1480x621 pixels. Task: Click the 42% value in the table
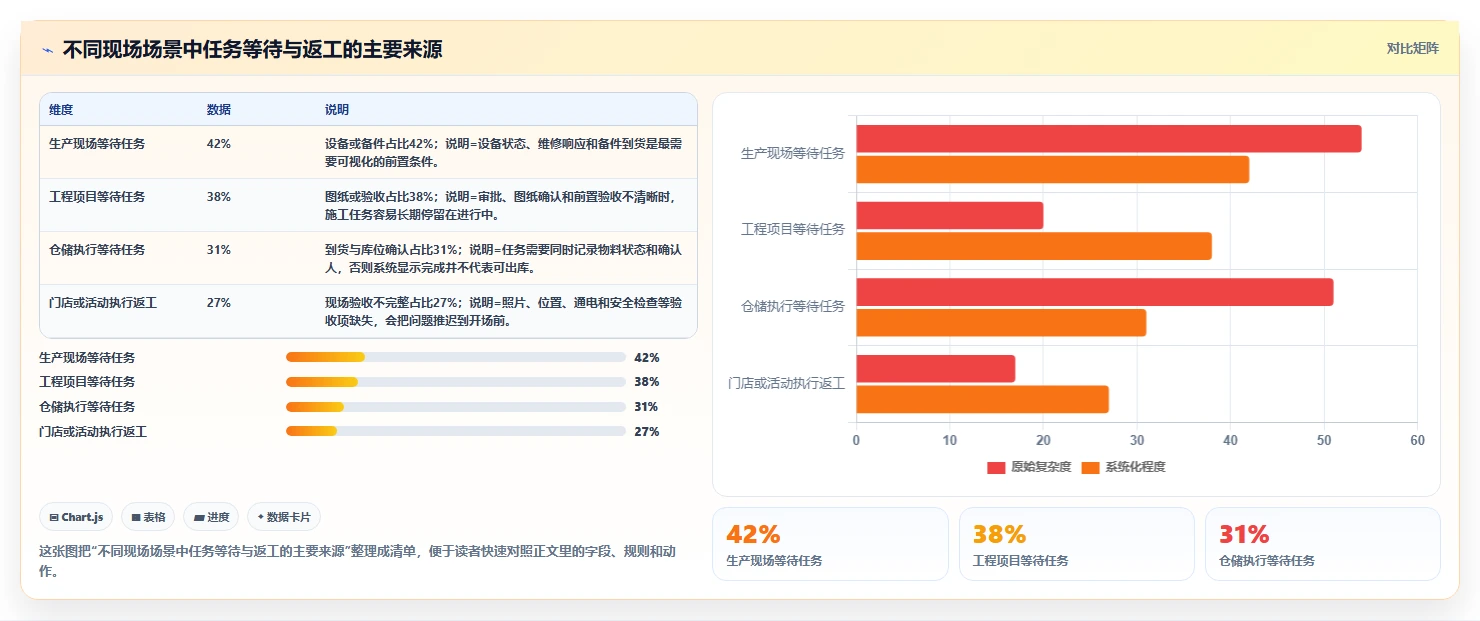pyautogui.click(x=218, y=143)
